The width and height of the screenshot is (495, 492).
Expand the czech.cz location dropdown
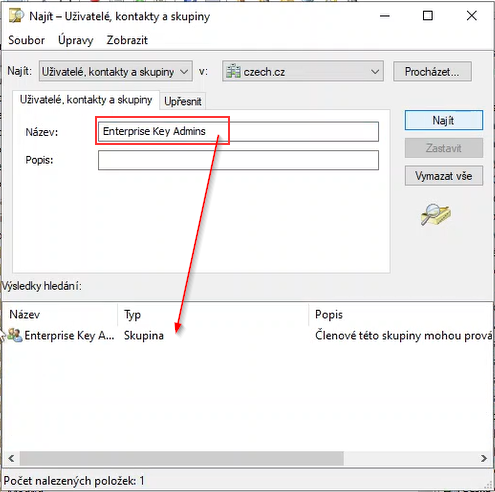[x=303, y=71]
